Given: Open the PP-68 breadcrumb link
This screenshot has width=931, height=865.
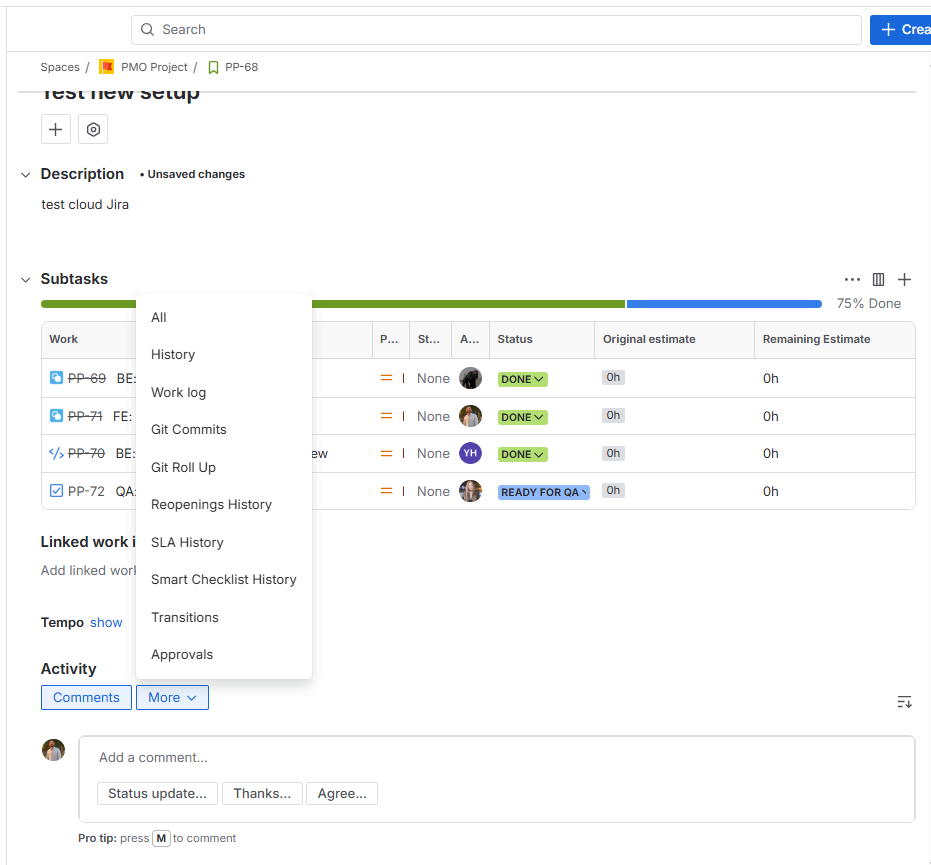Looking at the screenshot, I should pos(242,67).
